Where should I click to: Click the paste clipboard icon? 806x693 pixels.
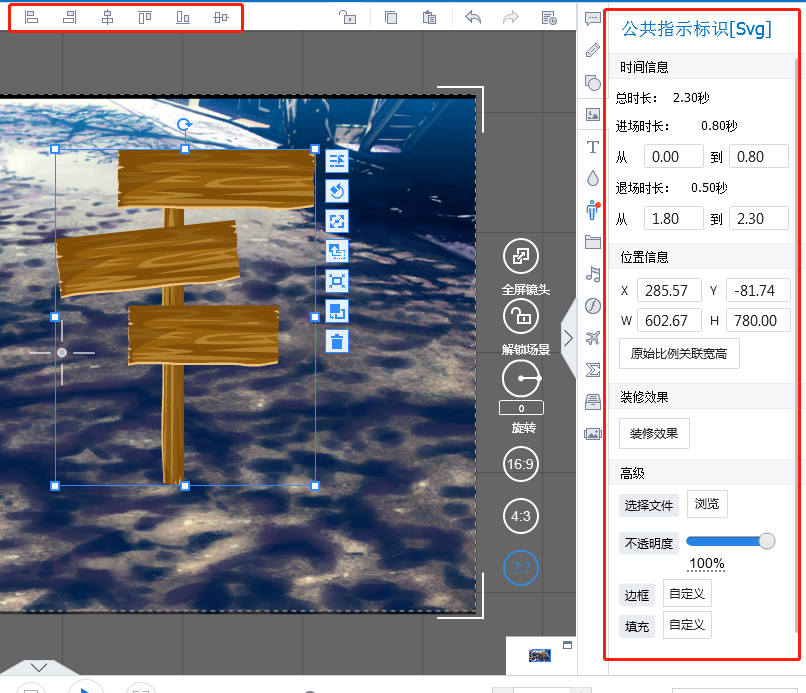click(429, 17)
